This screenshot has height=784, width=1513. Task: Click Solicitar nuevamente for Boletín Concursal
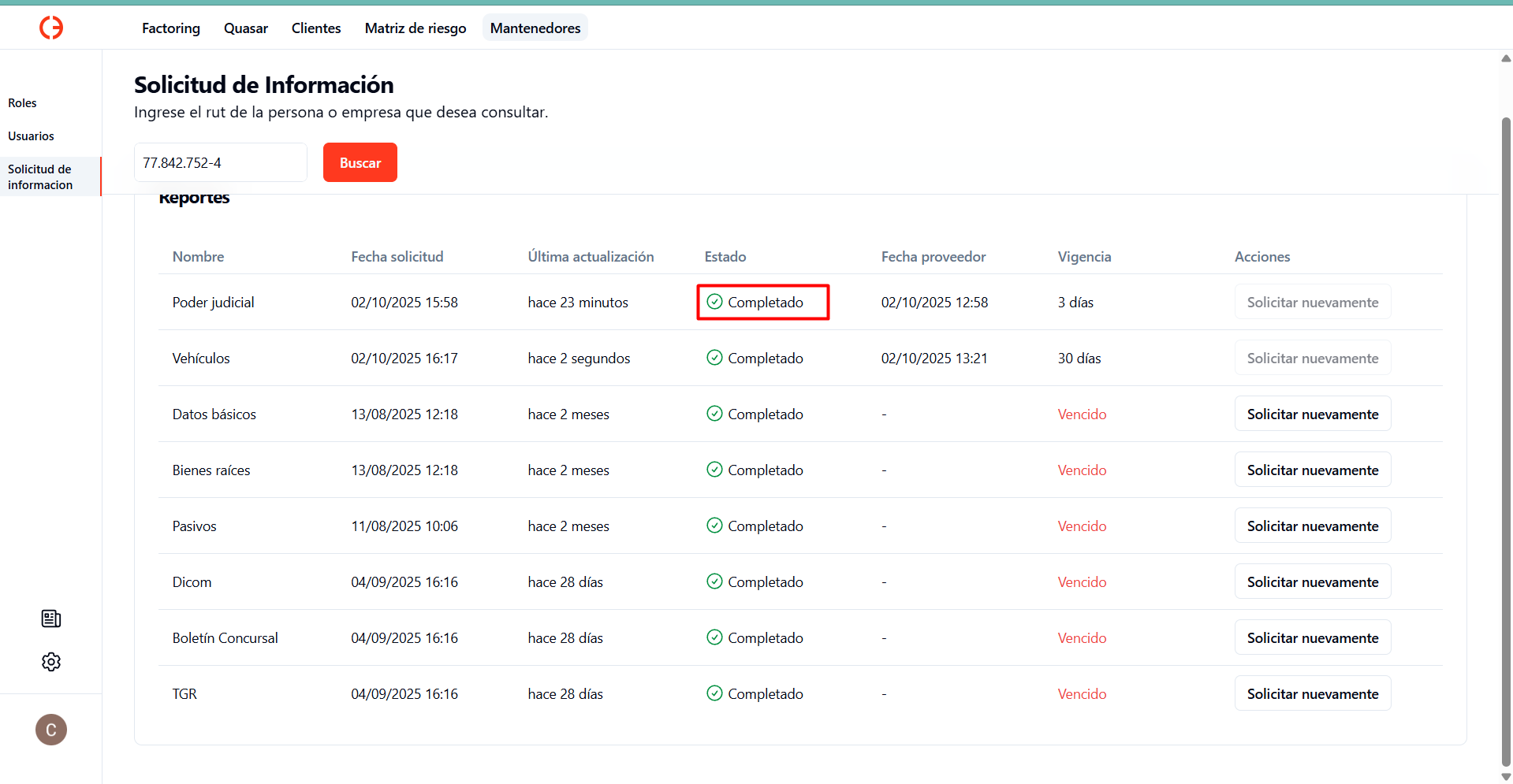pos(1312,638)
